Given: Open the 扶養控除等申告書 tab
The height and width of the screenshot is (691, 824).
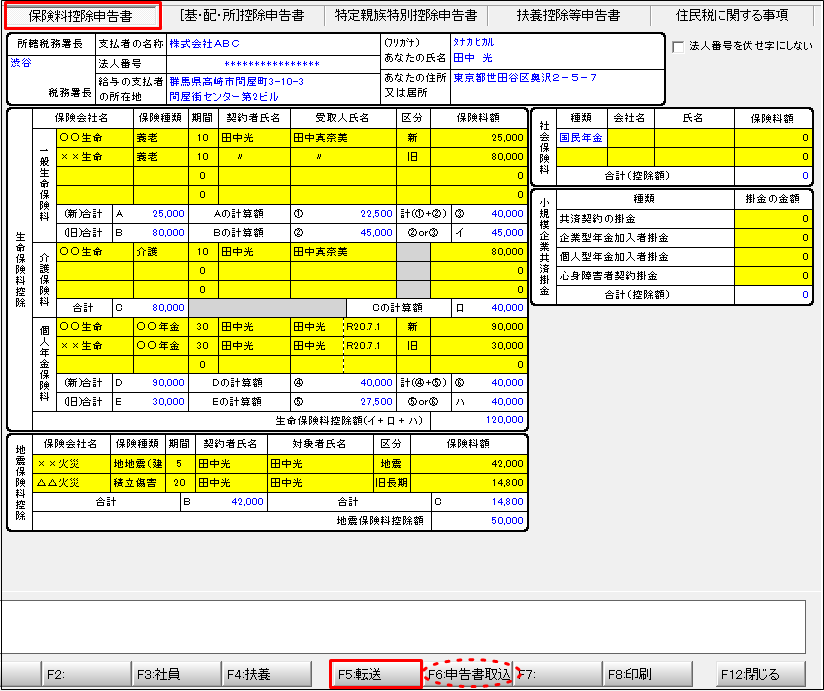Looking at the screenshot, I should (568, 15).
